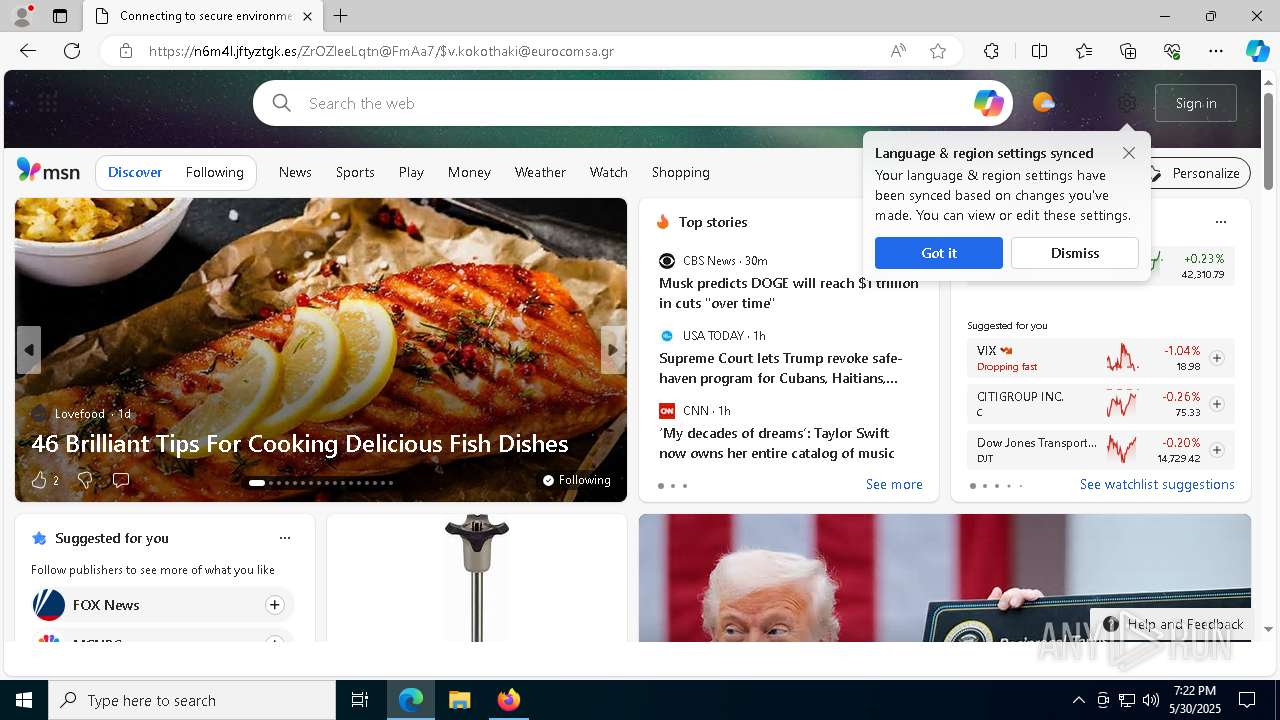The height and width of the screenshot is (720, 1280).
Task: Open a new tab with plus button
Action: coord(341,16)
